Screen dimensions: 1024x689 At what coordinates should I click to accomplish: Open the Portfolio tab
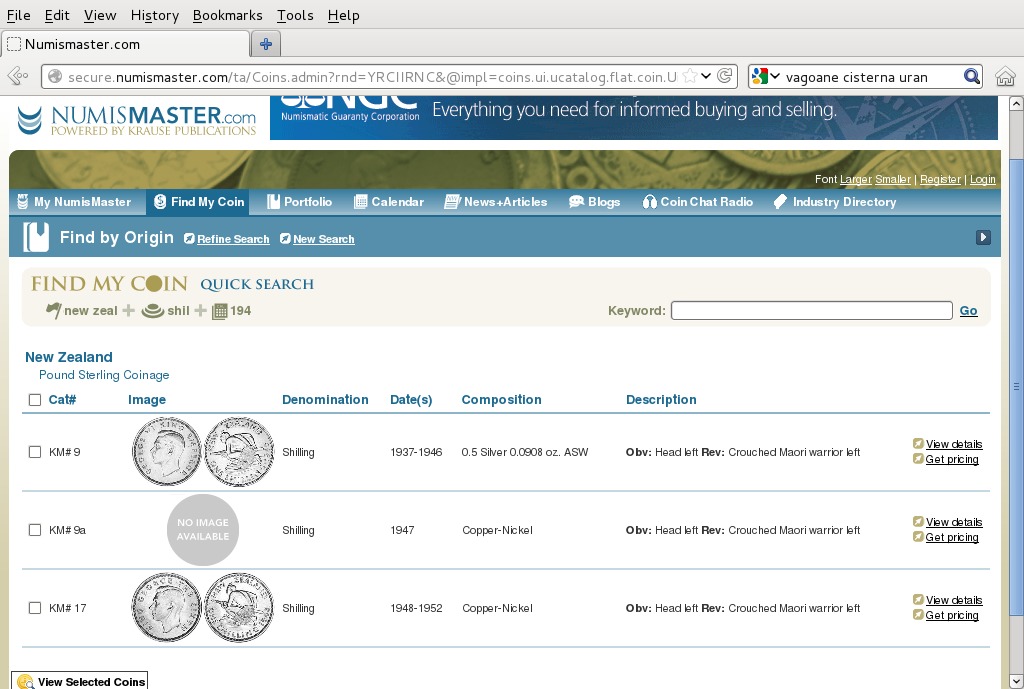click(300, 202)
